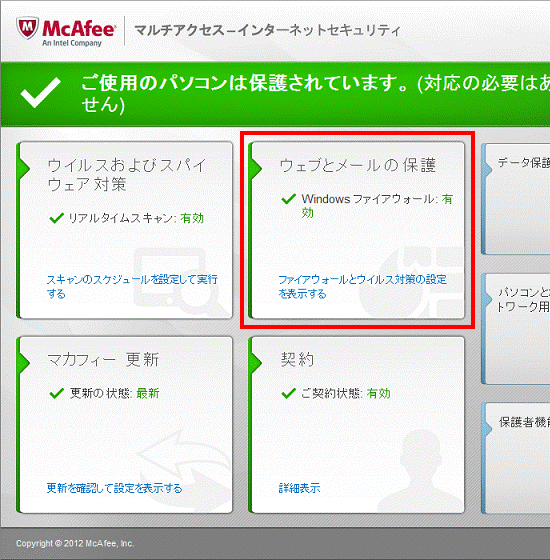Click the Copyright © 2012 McAfee, Inc. text
This screenshot has height=560, width=550.
point(75,544)
